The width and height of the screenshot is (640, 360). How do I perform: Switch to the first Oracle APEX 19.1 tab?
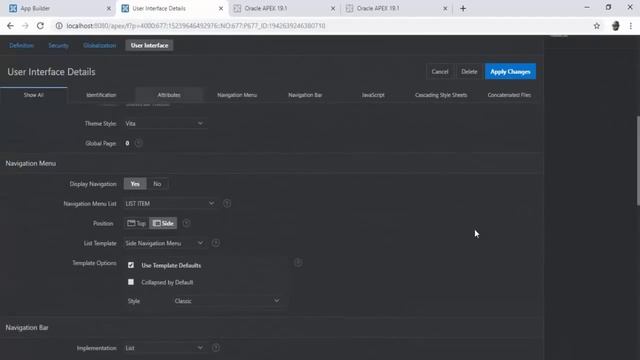(x=284, y=8)
